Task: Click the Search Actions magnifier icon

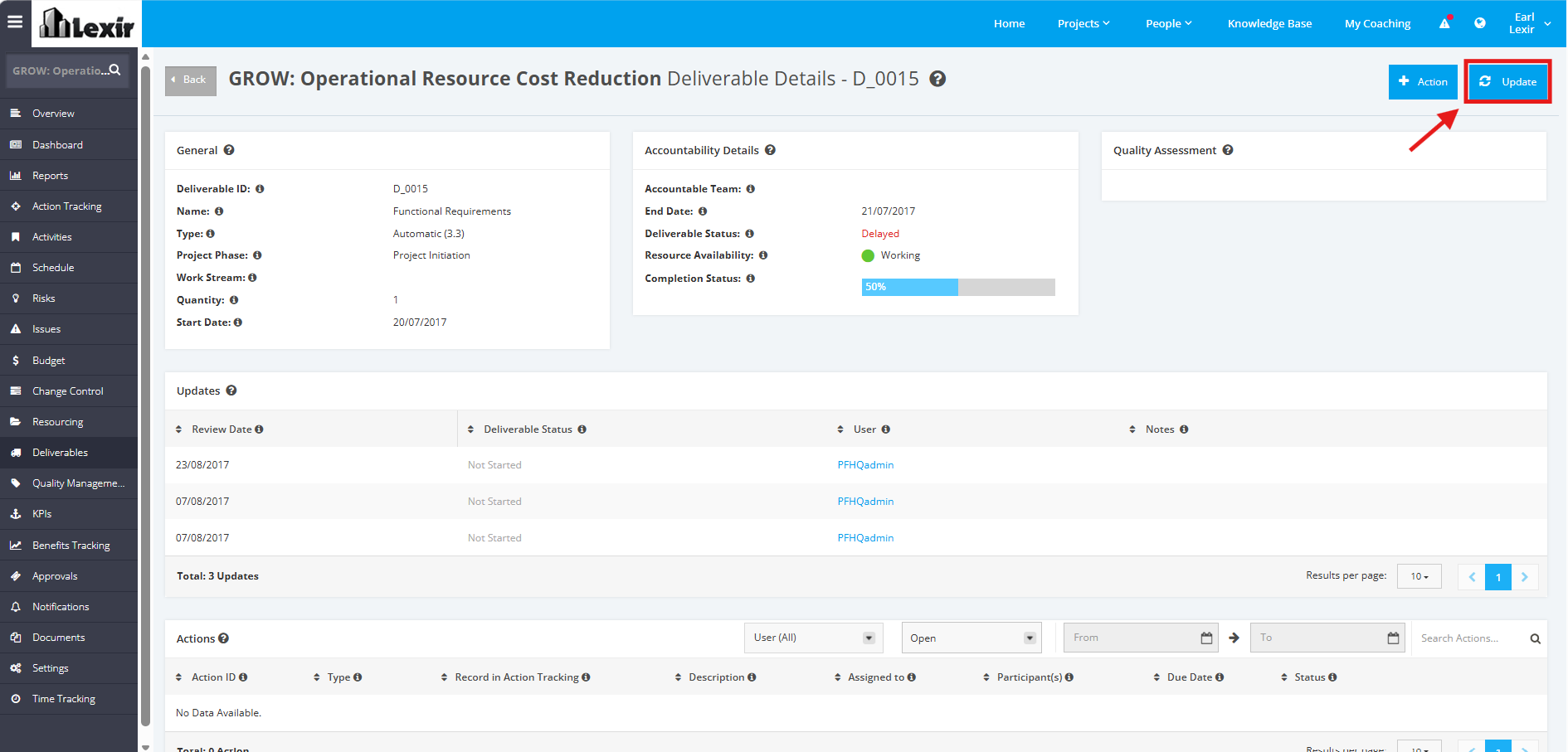Action: (1536, 638)
